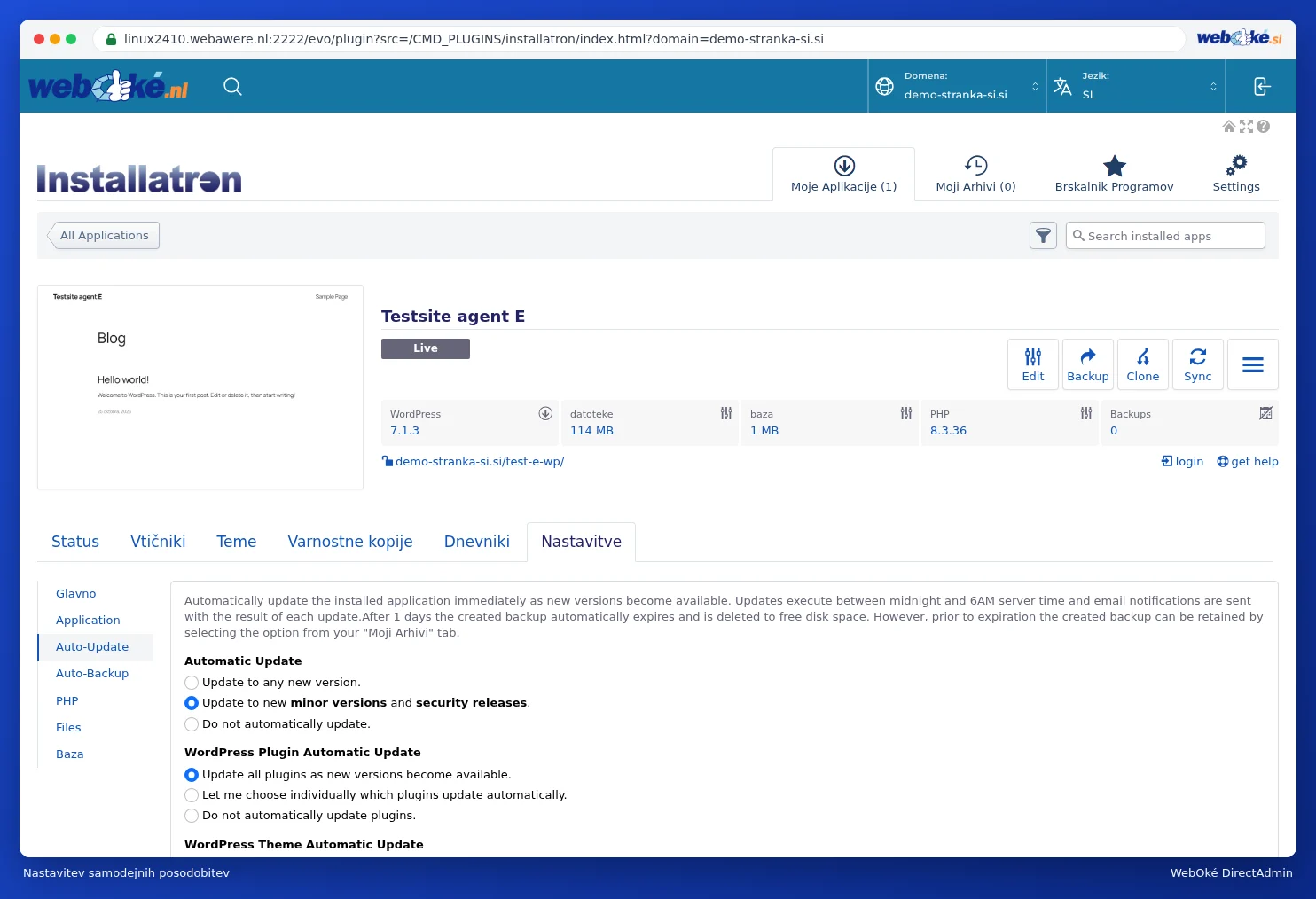Screen dimensions: 1316x899
Task: Click the Edit sliders button
Action: tap(1033, 364)
